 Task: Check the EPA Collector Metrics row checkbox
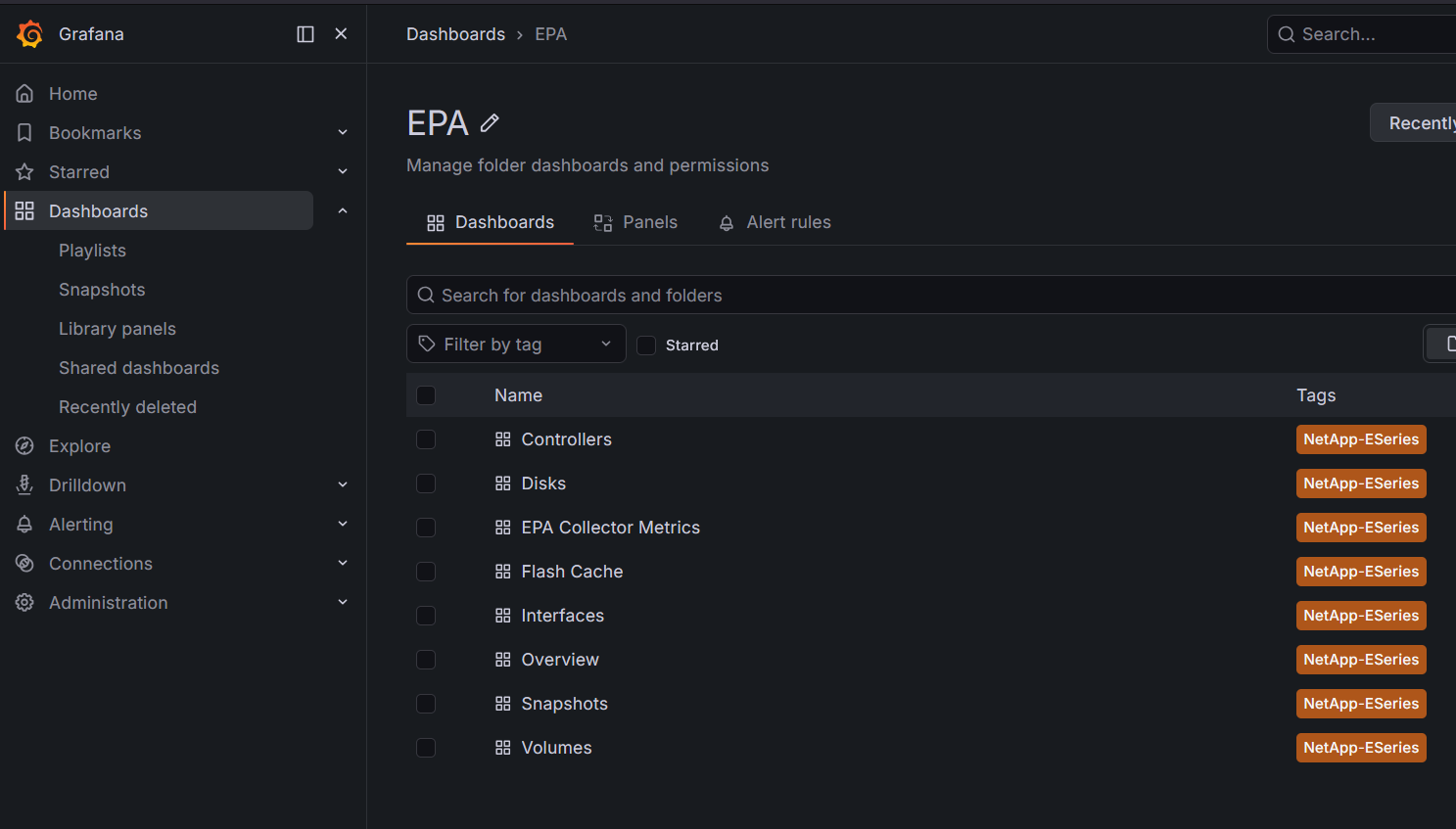[x=426, y=528]
